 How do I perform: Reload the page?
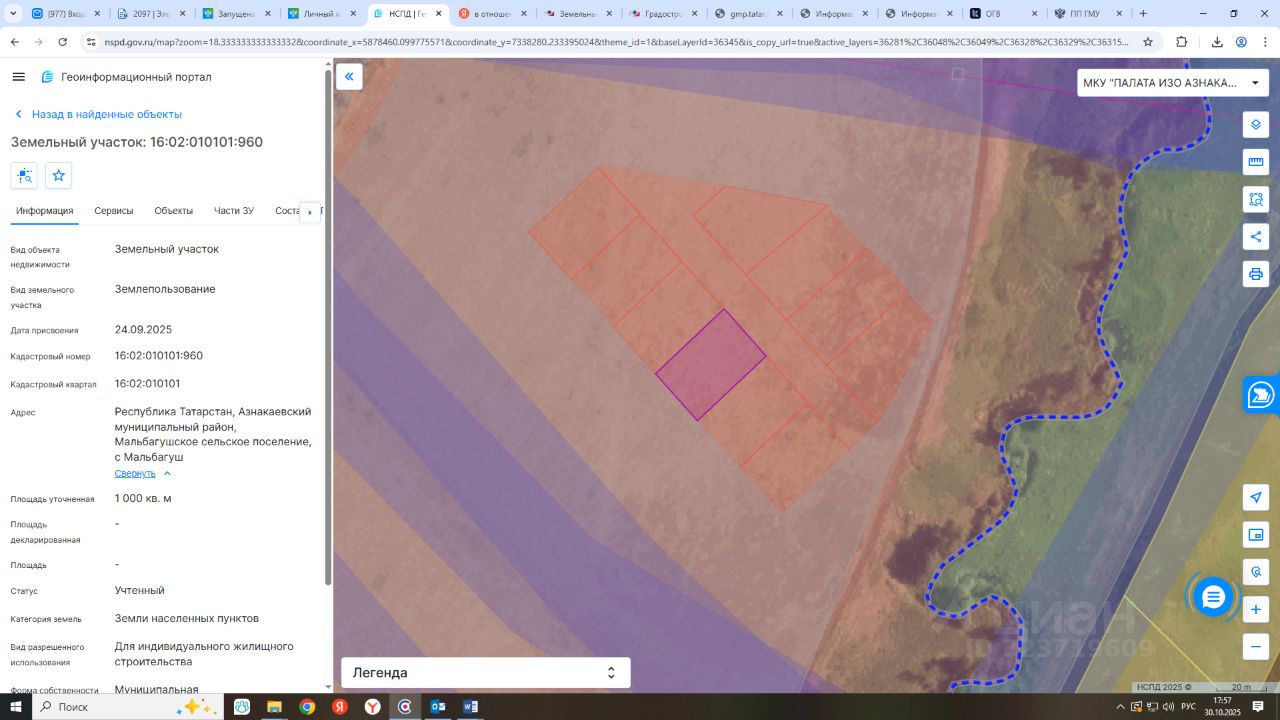point(63,42)
